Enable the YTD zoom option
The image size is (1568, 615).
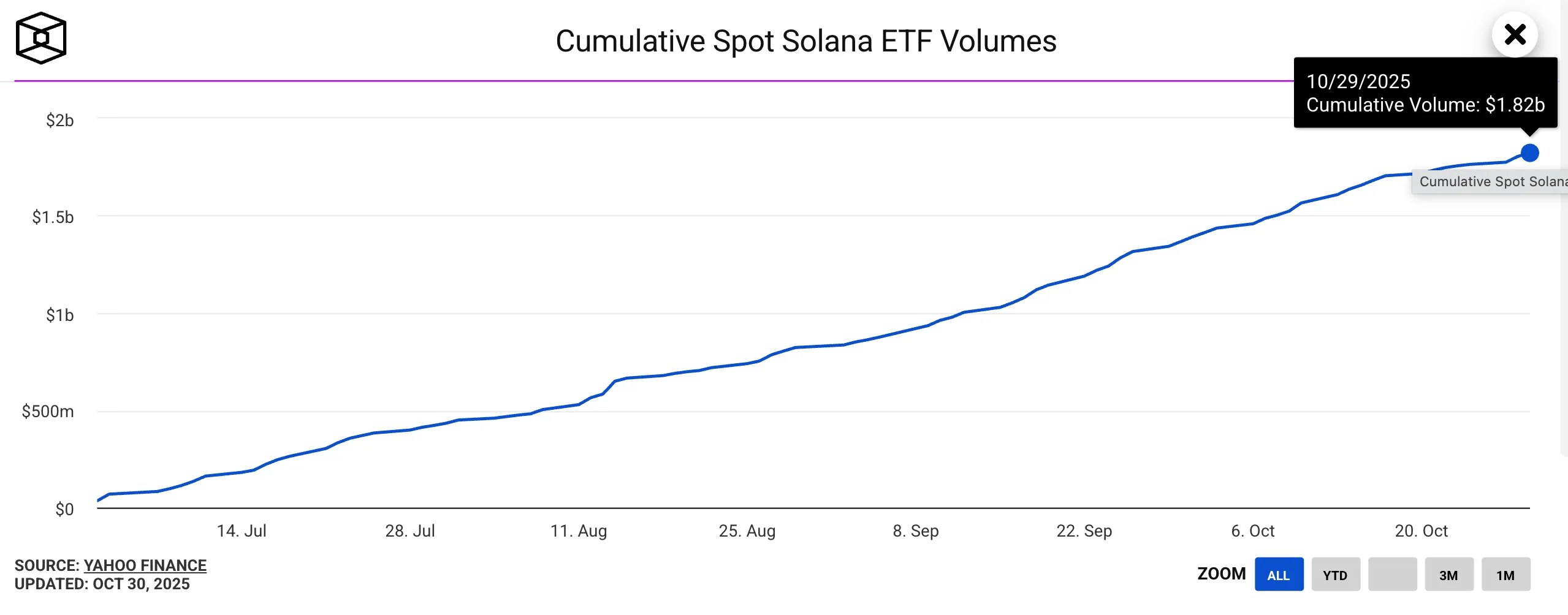pyautogui.click(x=1336, y=575)
